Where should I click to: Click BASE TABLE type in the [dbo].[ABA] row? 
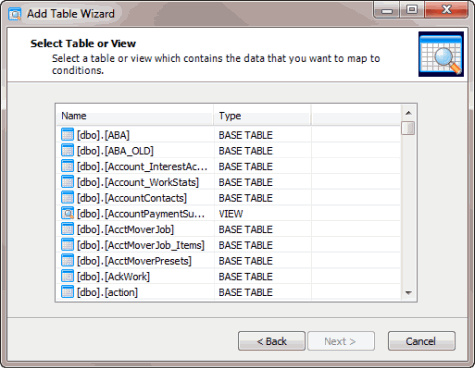pos(245,135)
